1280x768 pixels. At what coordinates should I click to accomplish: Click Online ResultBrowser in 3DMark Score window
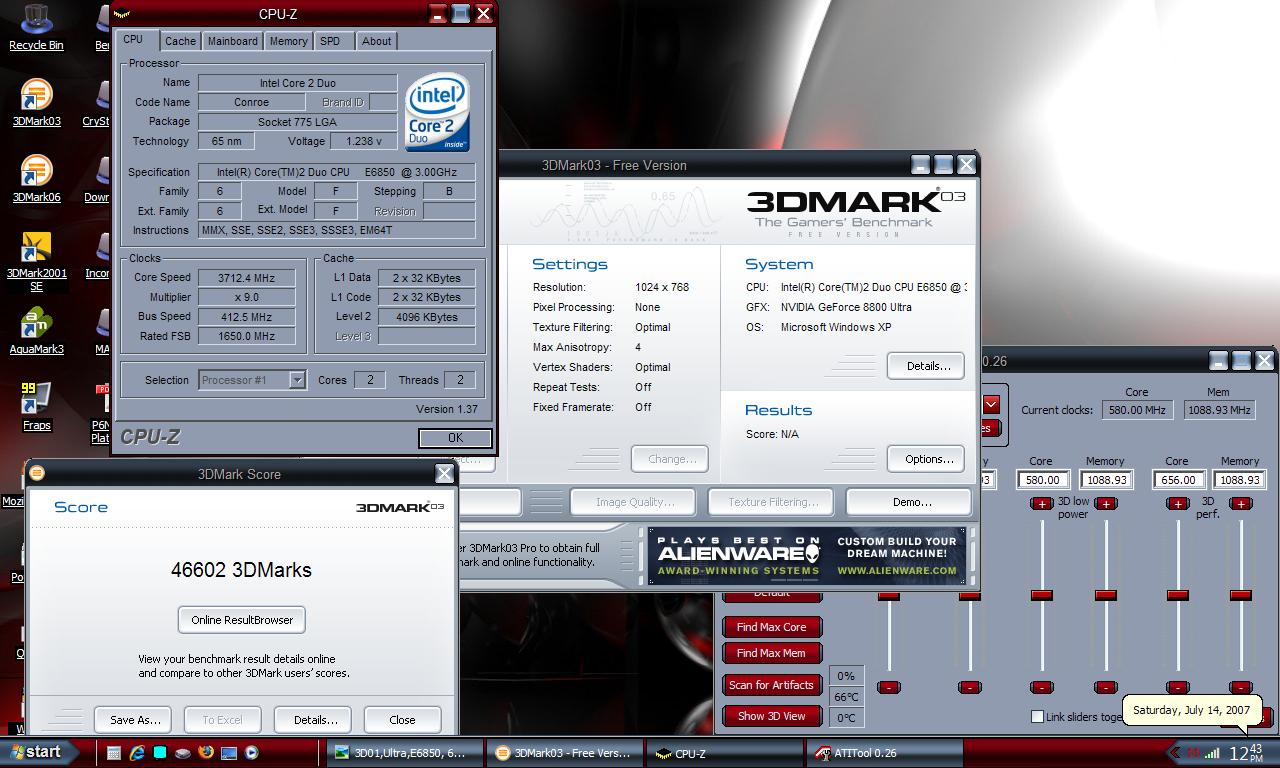[242, 620]
